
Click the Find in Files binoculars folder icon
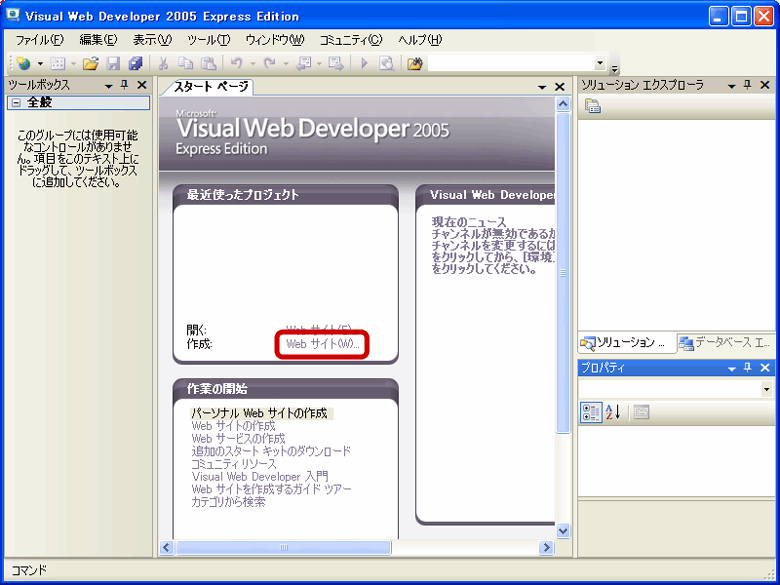coord(414,64)
